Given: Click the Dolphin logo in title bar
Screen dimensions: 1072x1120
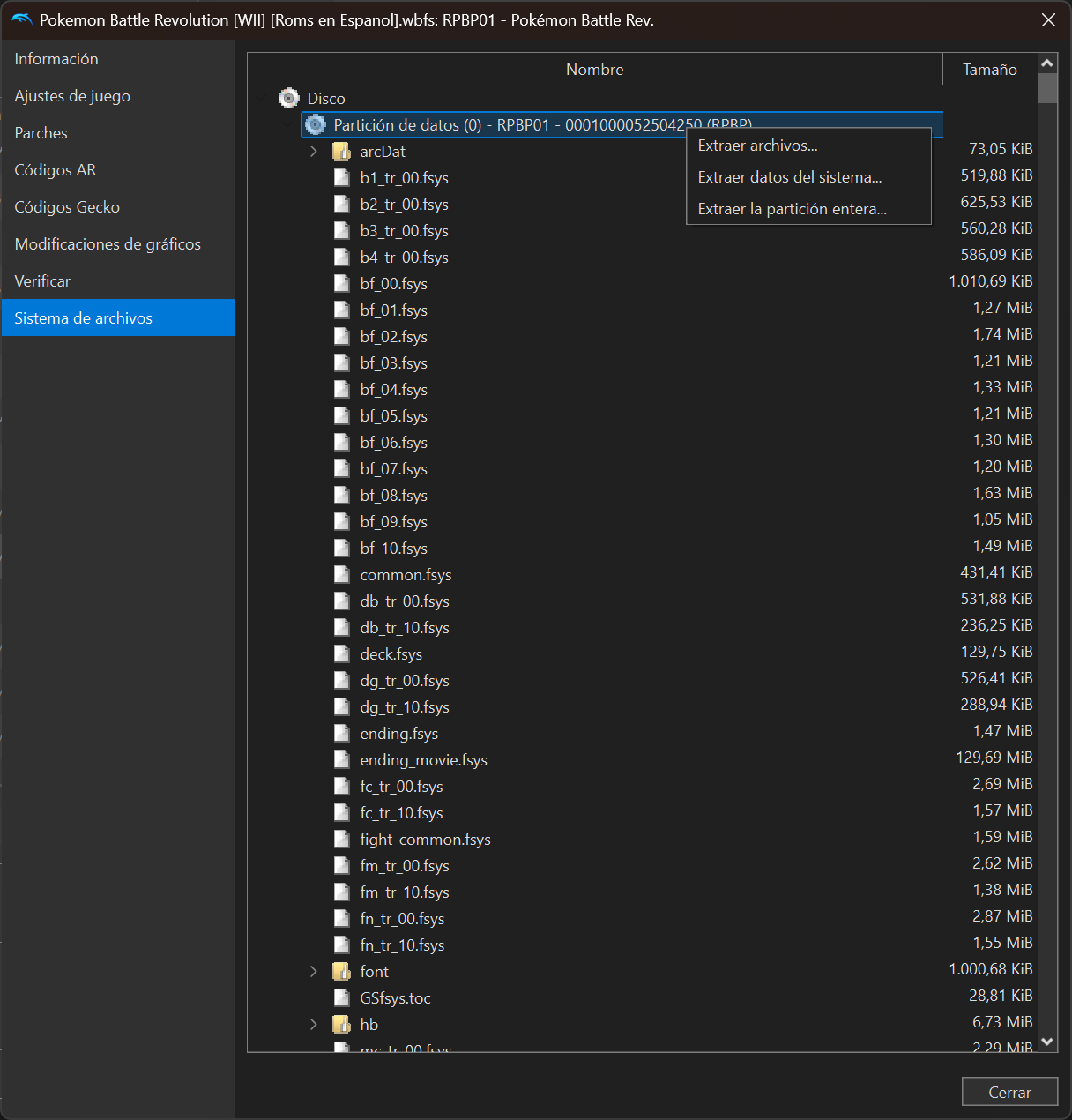Looking at the screenshot, I should click(x=21, y=19).
